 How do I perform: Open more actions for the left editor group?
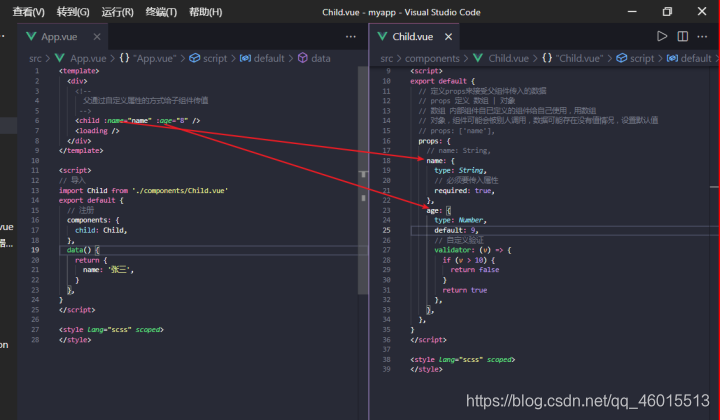[351, 37]
